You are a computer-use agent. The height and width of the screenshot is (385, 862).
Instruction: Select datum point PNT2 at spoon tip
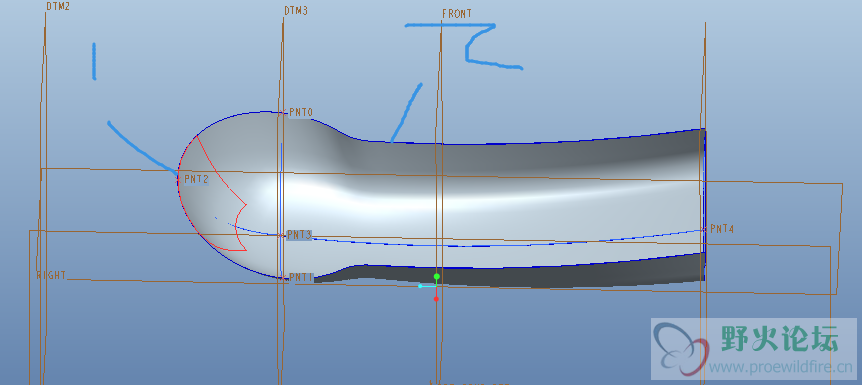196,179
